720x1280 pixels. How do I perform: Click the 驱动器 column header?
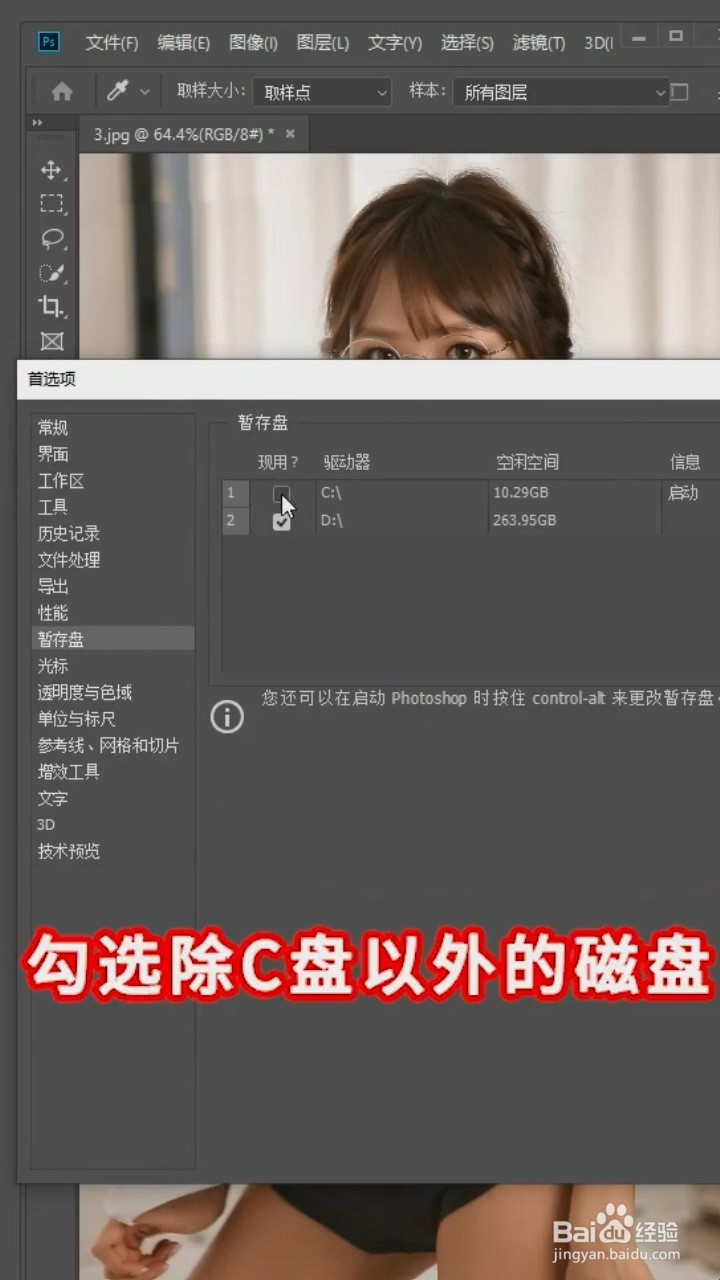tap(347, 462)
